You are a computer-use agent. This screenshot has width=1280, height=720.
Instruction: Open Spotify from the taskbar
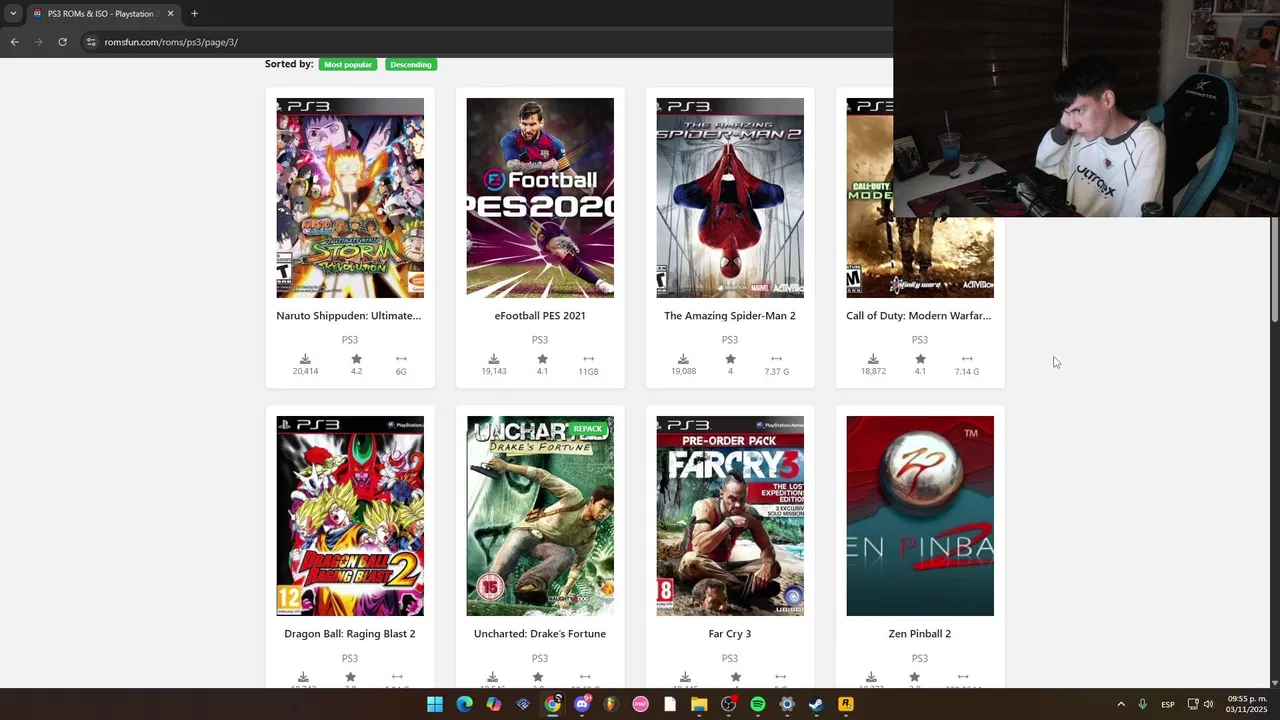(x=758, y=704)
